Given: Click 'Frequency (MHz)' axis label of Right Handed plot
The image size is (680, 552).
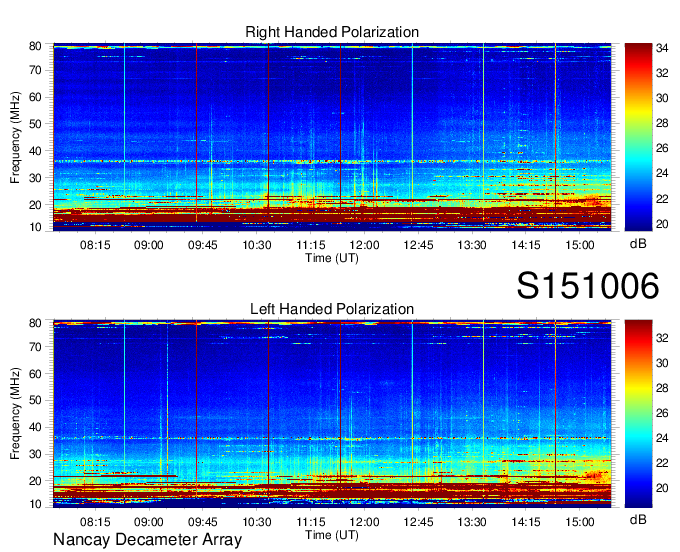Looking at the screenshot, I should (15, 137).
